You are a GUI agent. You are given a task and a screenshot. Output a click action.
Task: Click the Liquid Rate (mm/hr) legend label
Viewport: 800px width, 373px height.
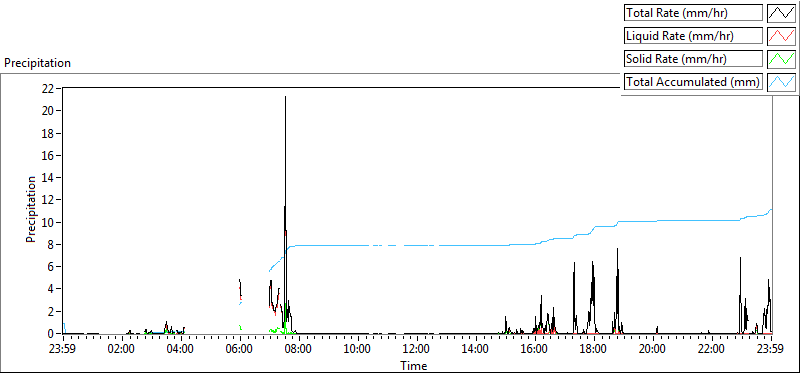coord(694,36)
